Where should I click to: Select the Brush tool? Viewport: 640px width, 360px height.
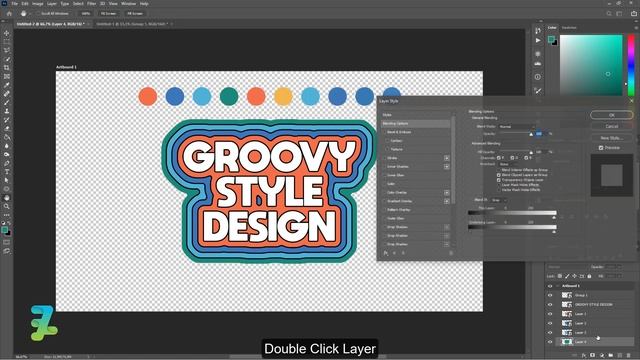tap(7, 102)
